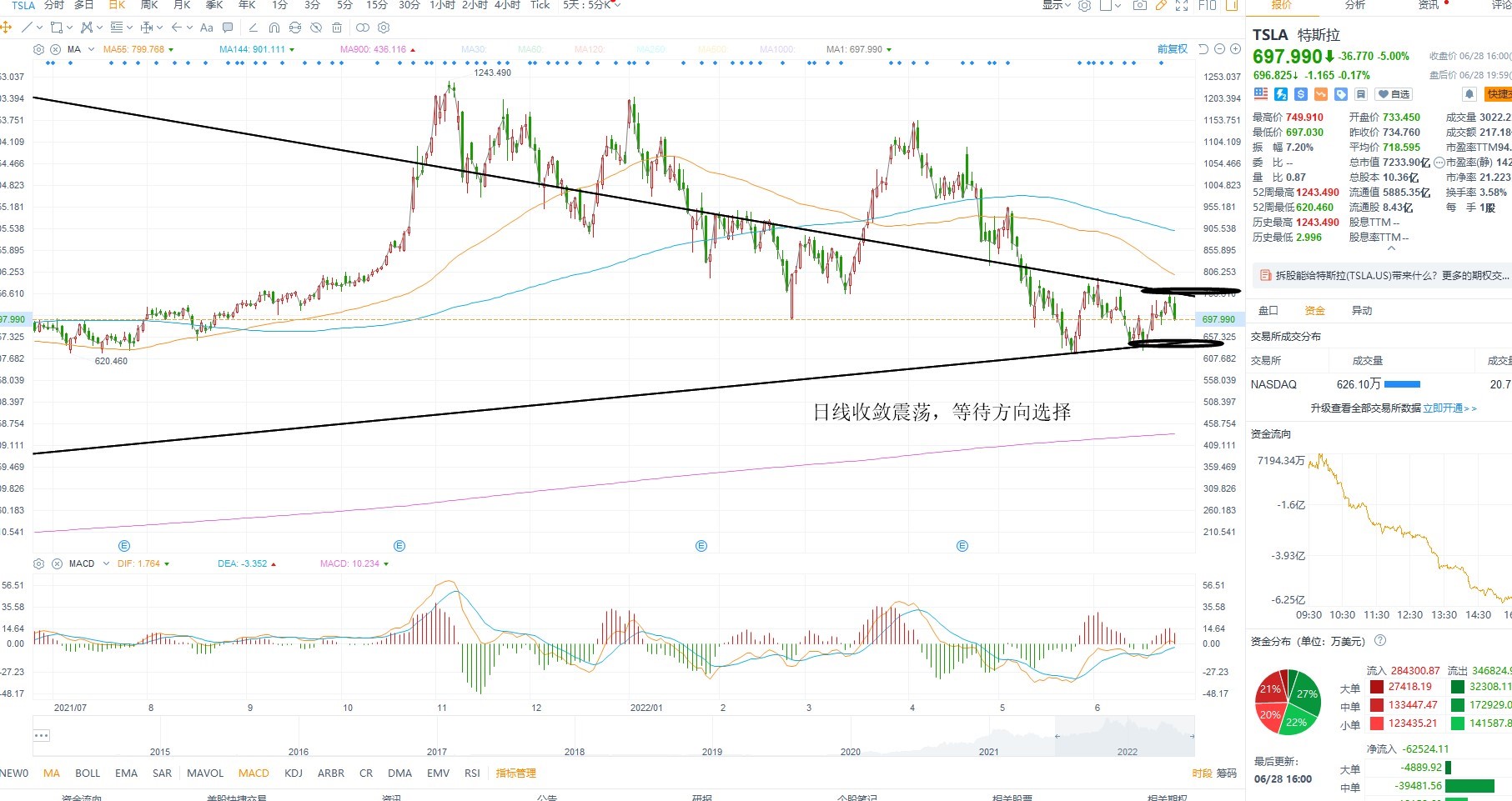The height and width of the screenshot is (801, 1512).
Task: Click the 2022 region in timeline navigator
Action: [x=1127, y=751]
